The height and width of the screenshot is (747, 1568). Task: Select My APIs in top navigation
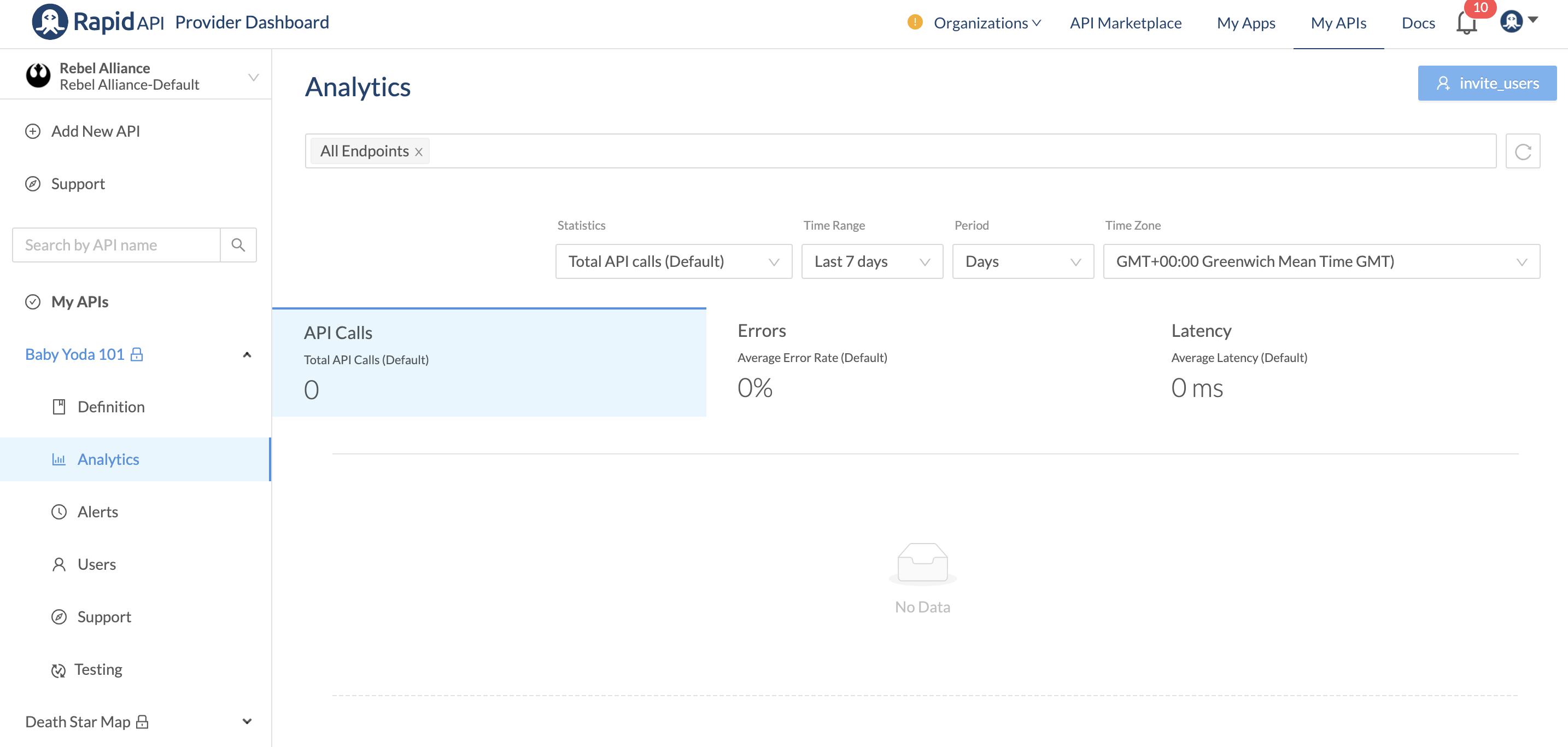coord(1338,23)
